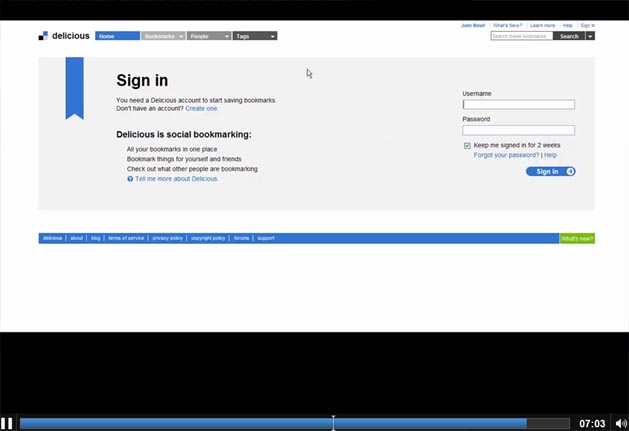Open terms of service footer link
Screen dimensions: 629x431
pyautogui.click(x=126, y=238)
